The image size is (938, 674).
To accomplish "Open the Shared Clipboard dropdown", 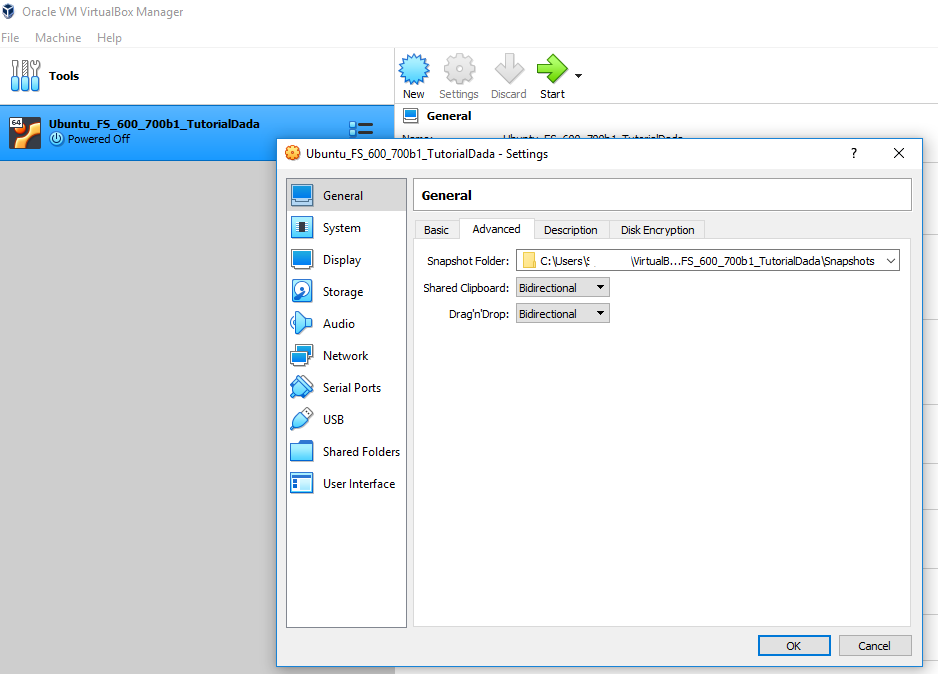I will click(x=562, y=288).
